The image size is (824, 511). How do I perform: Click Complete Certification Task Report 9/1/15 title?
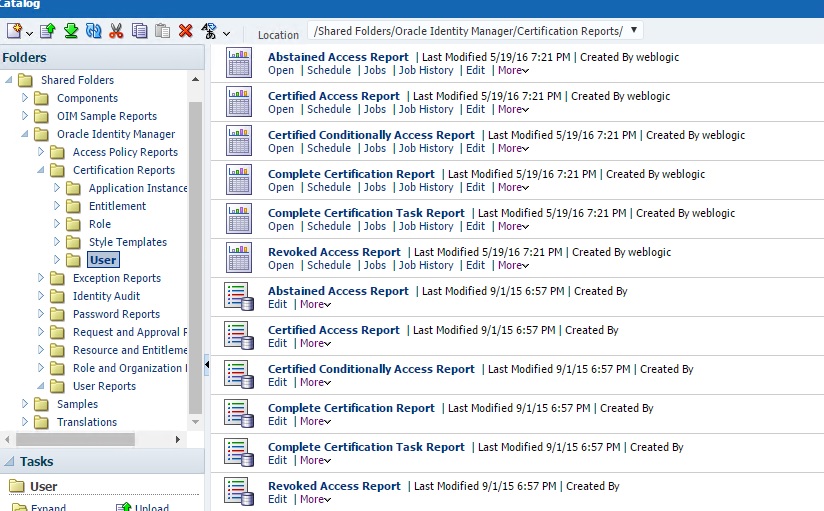[x=366, y=447]
